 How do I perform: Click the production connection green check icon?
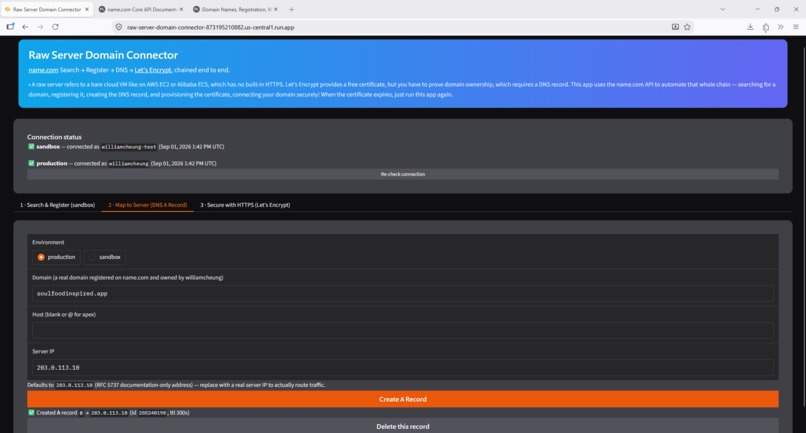pos(31,163)
